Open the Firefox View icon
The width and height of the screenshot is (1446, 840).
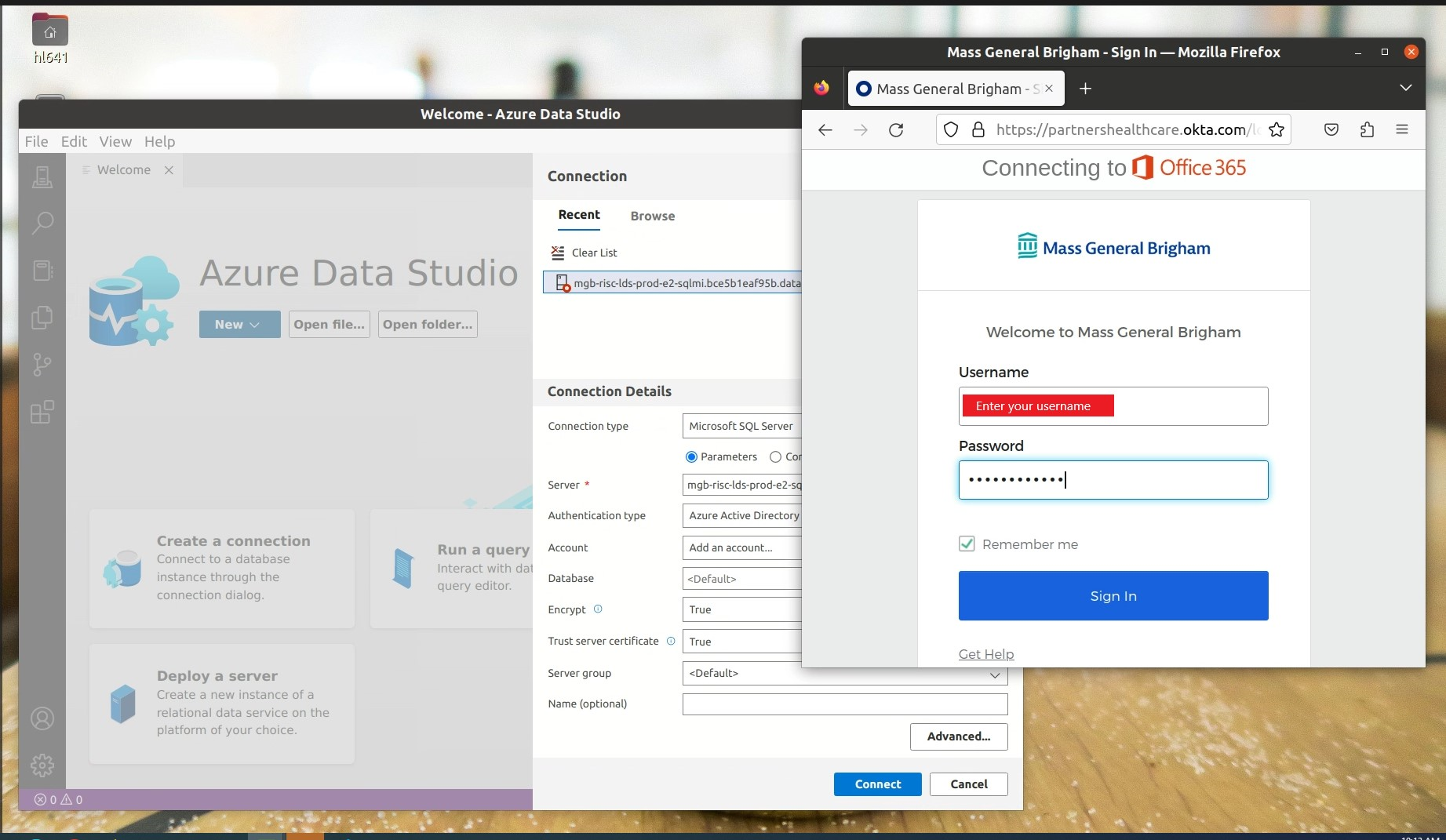point(821,88)
